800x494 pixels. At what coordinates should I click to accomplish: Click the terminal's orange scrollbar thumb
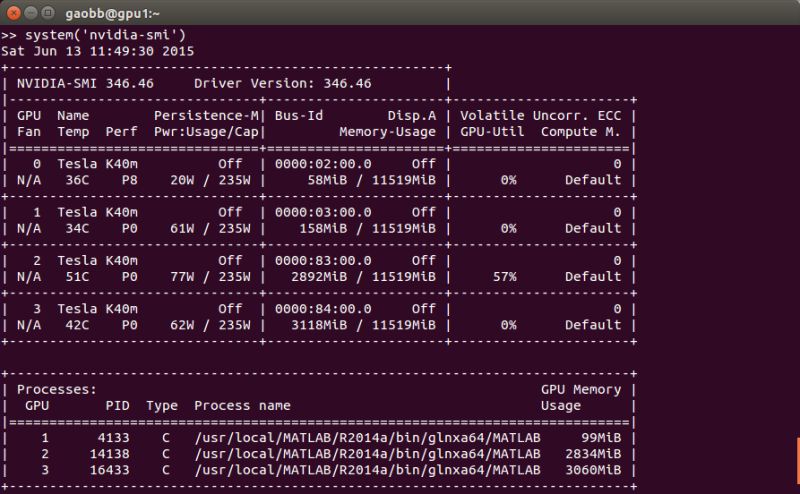(798, 461)
